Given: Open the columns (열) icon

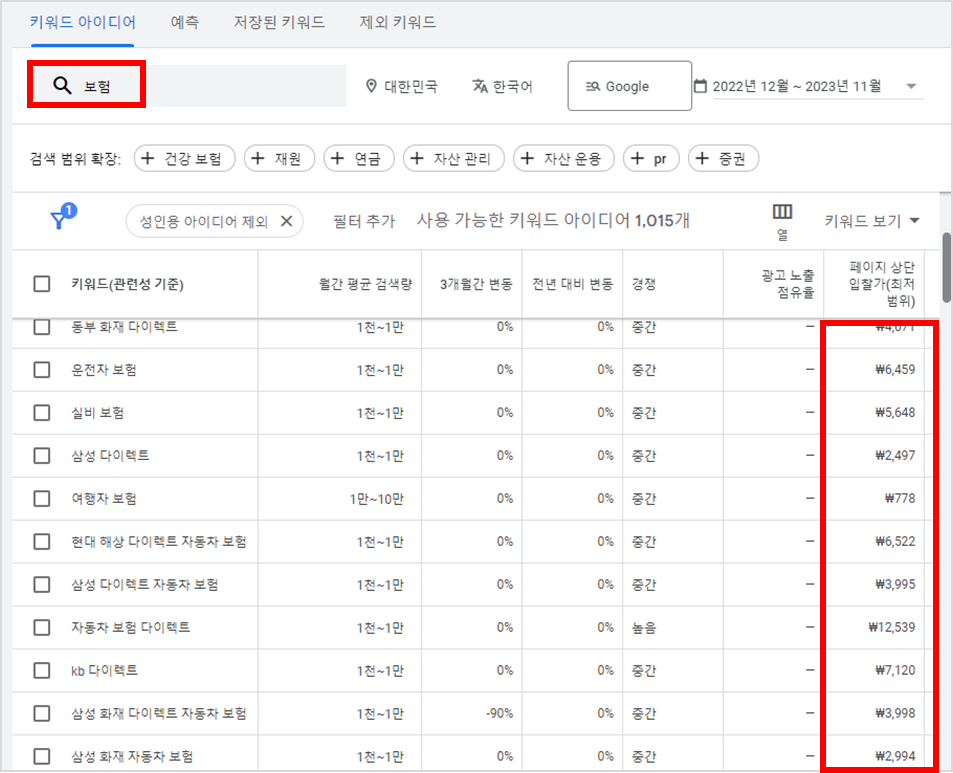Looking at the screenshot, I should [782, 211].
